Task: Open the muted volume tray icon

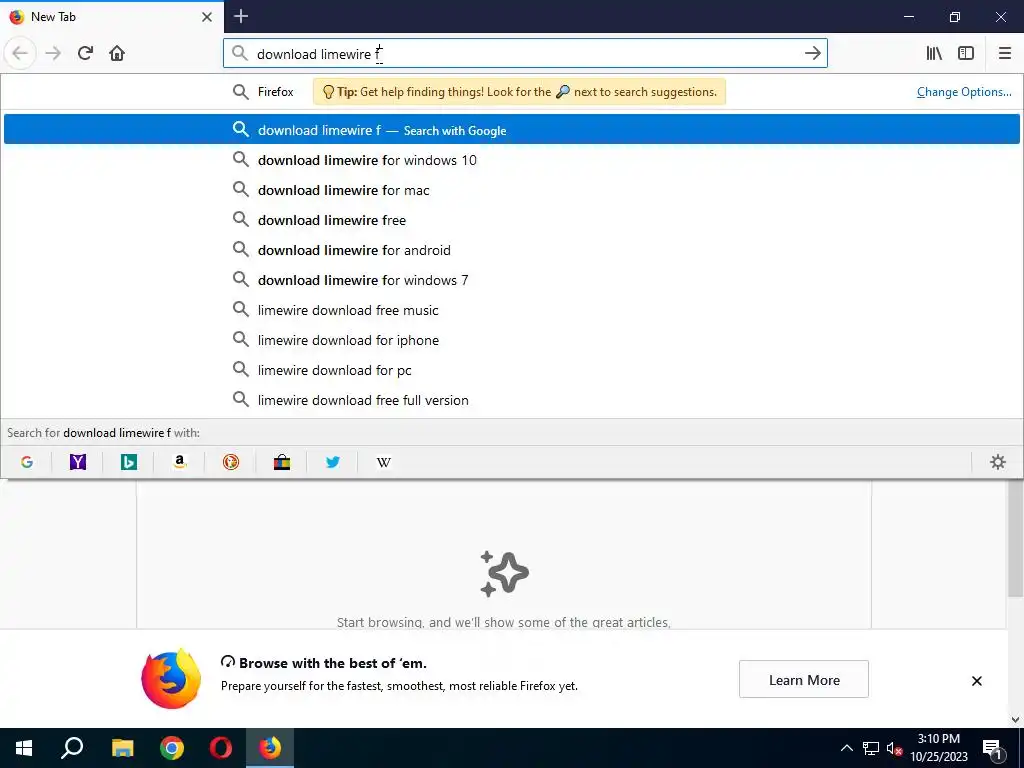Action: click(x=894, y=748)
